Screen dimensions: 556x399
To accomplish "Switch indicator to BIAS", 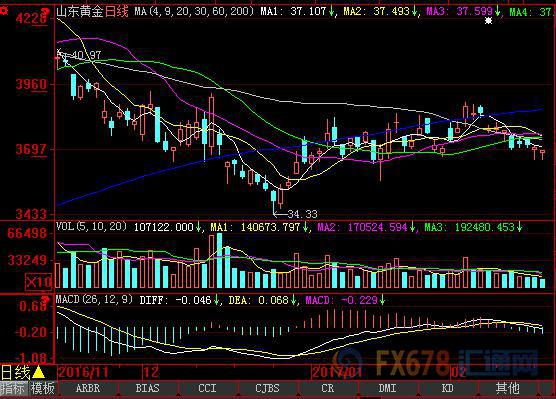I will (148, 388).
